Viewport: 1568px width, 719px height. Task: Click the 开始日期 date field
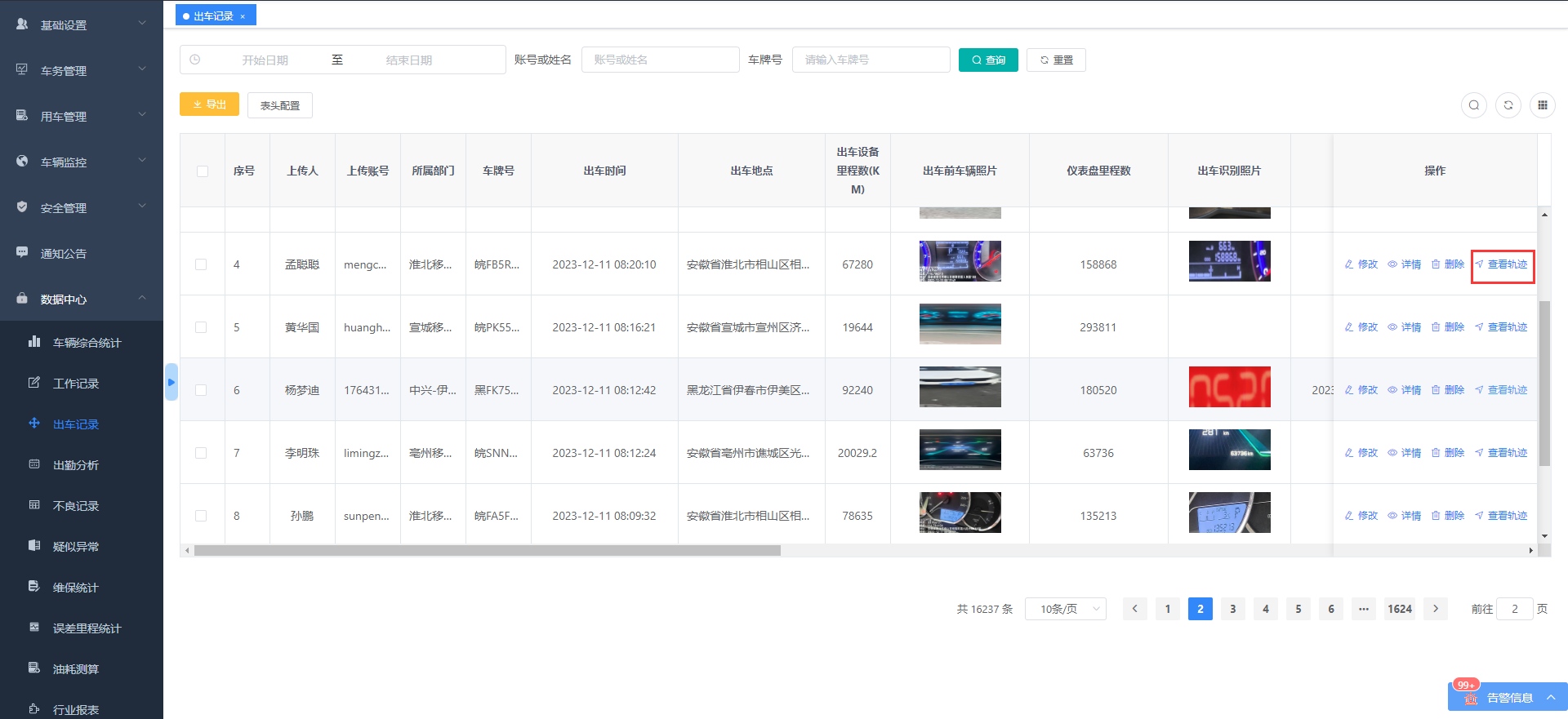pyautogui.click(x=265, y=60)
